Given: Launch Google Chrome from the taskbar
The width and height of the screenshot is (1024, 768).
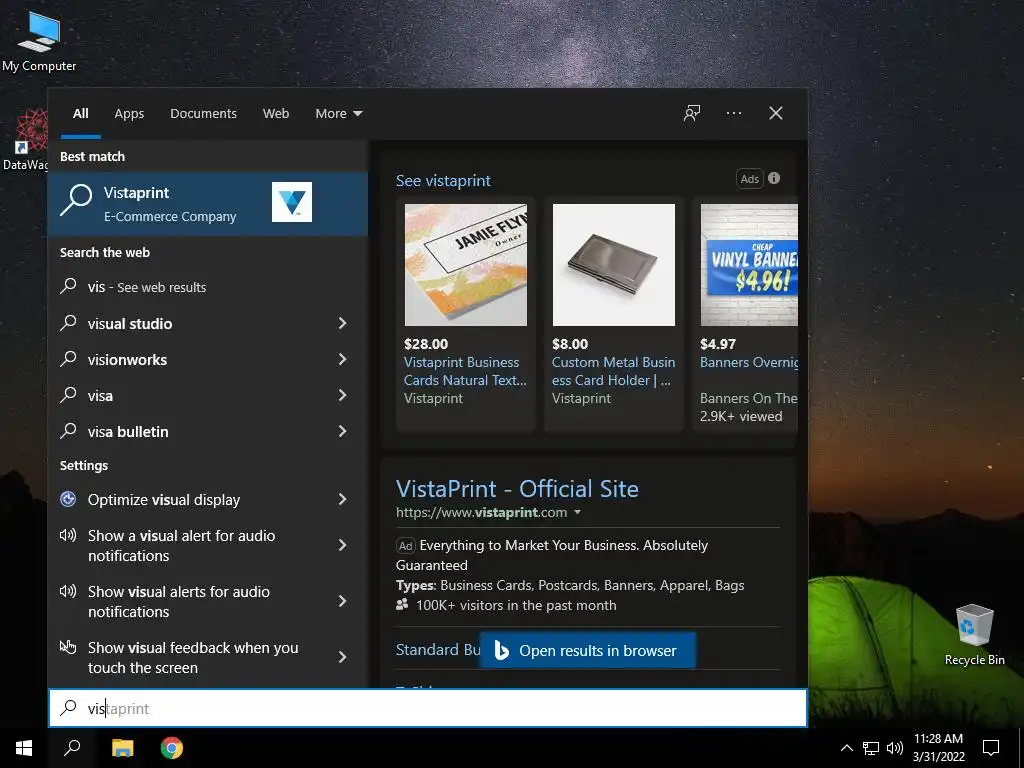Looking at the screenshot, I should [x=172, y=748].
